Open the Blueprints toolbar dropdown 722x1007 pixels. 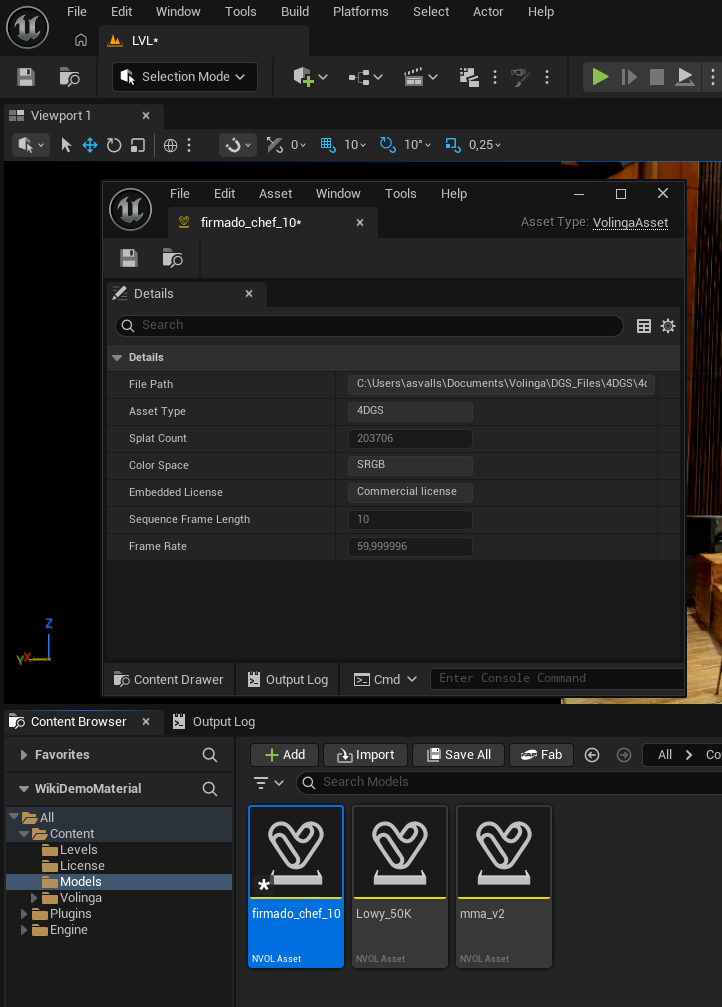[x=365, y=77]
